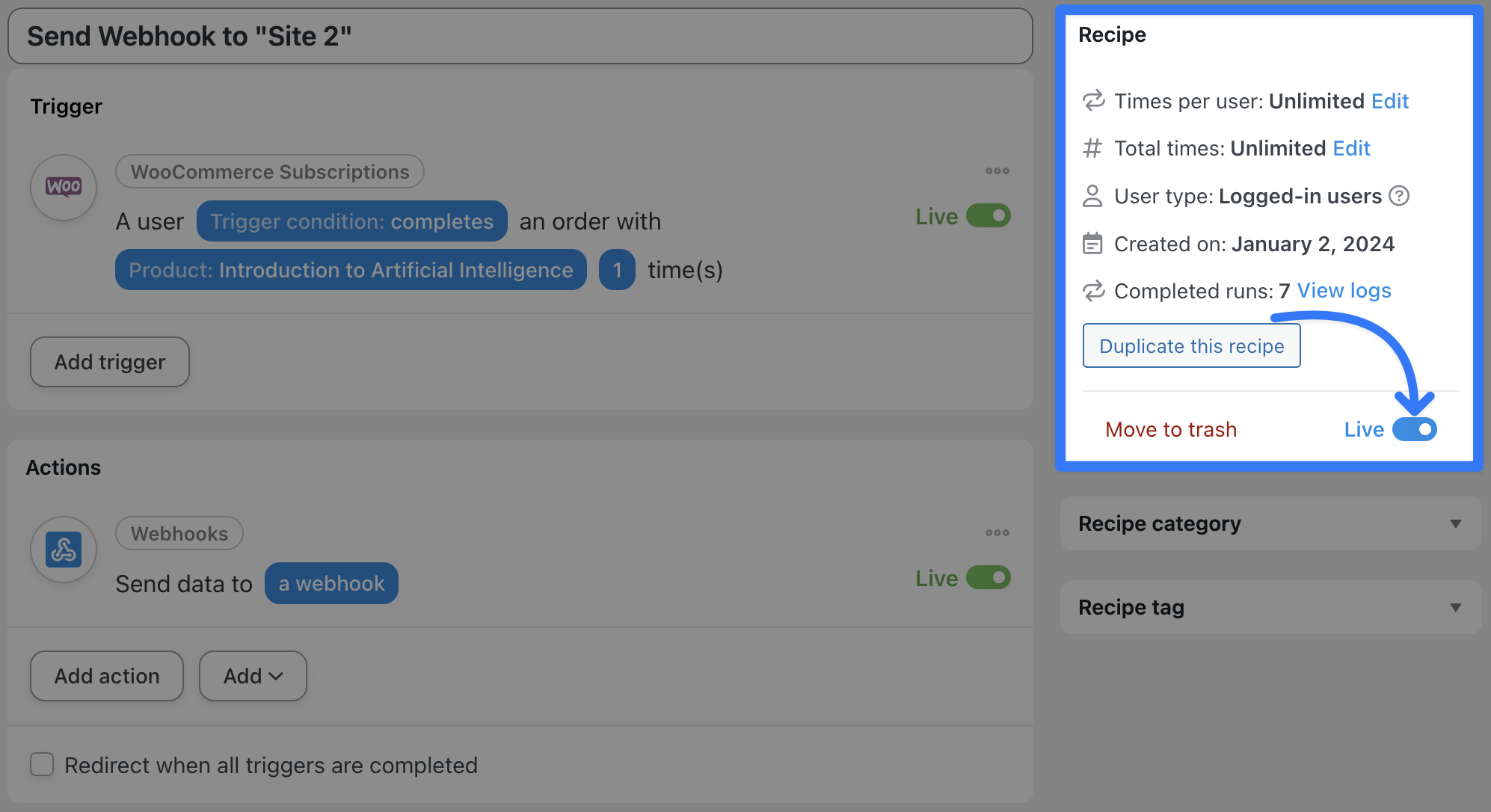Click the Duplicate this recipe button
1491x812 pixels.
click(1191, 346)
